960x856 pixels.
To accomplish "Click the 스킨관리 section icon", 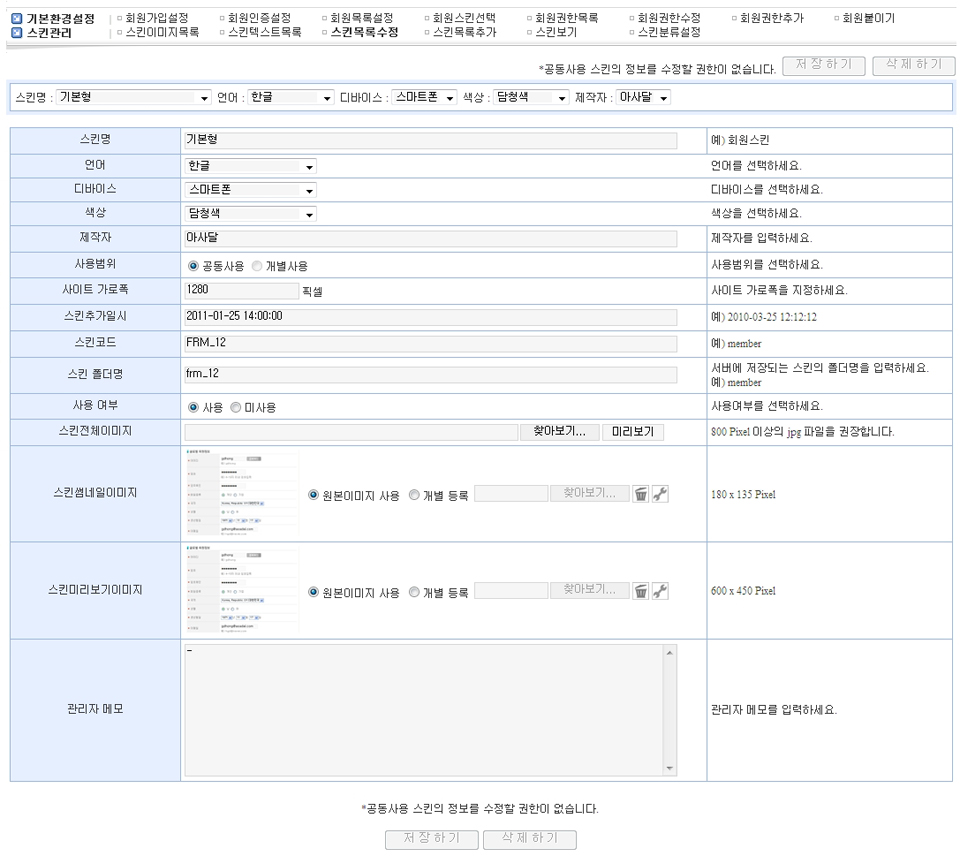I will (x=16, y=33).
